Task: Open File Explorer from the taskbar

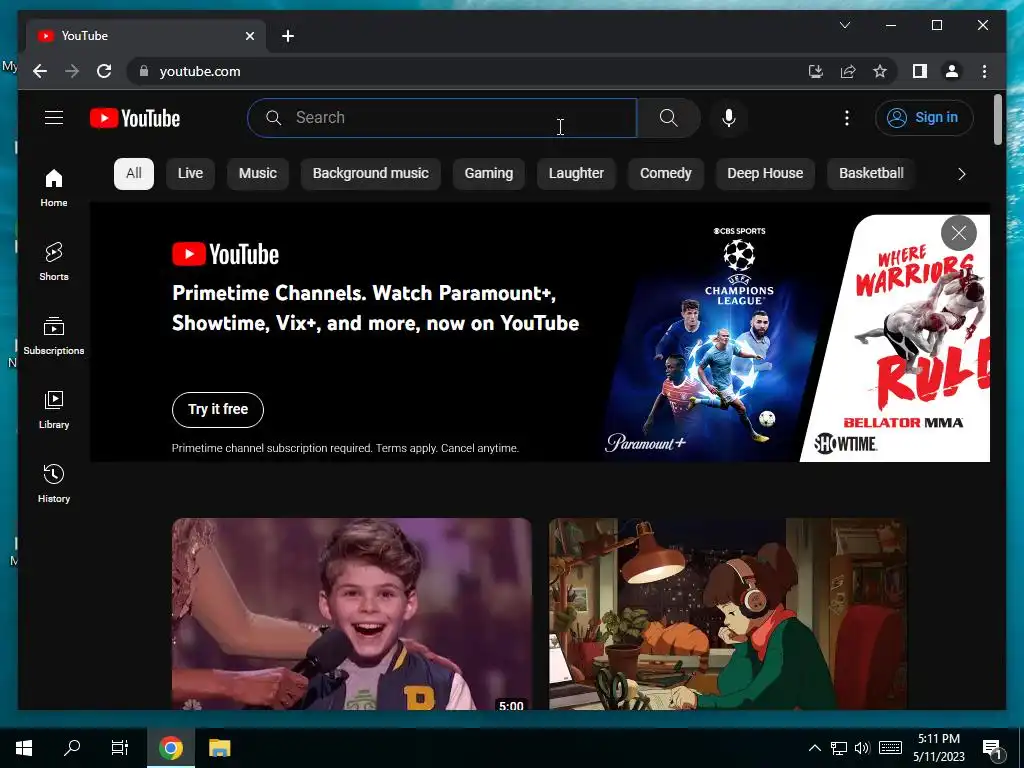Action: [x=219, y=748]
